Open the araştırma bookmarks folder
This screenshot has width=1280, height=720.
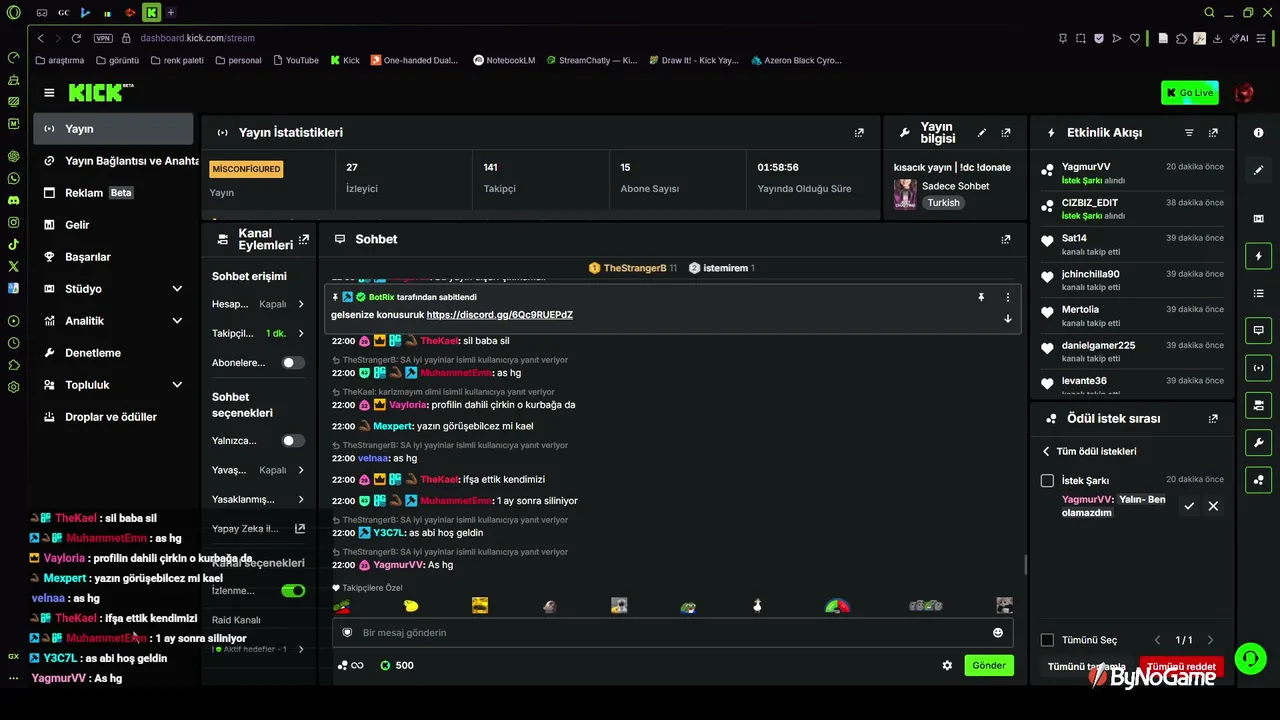tap(60, 60)
